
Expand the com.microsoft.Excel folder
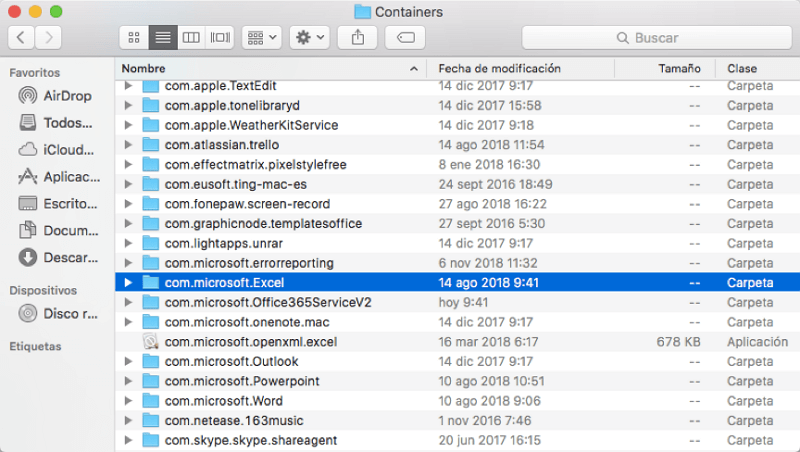tap(129, 283)
